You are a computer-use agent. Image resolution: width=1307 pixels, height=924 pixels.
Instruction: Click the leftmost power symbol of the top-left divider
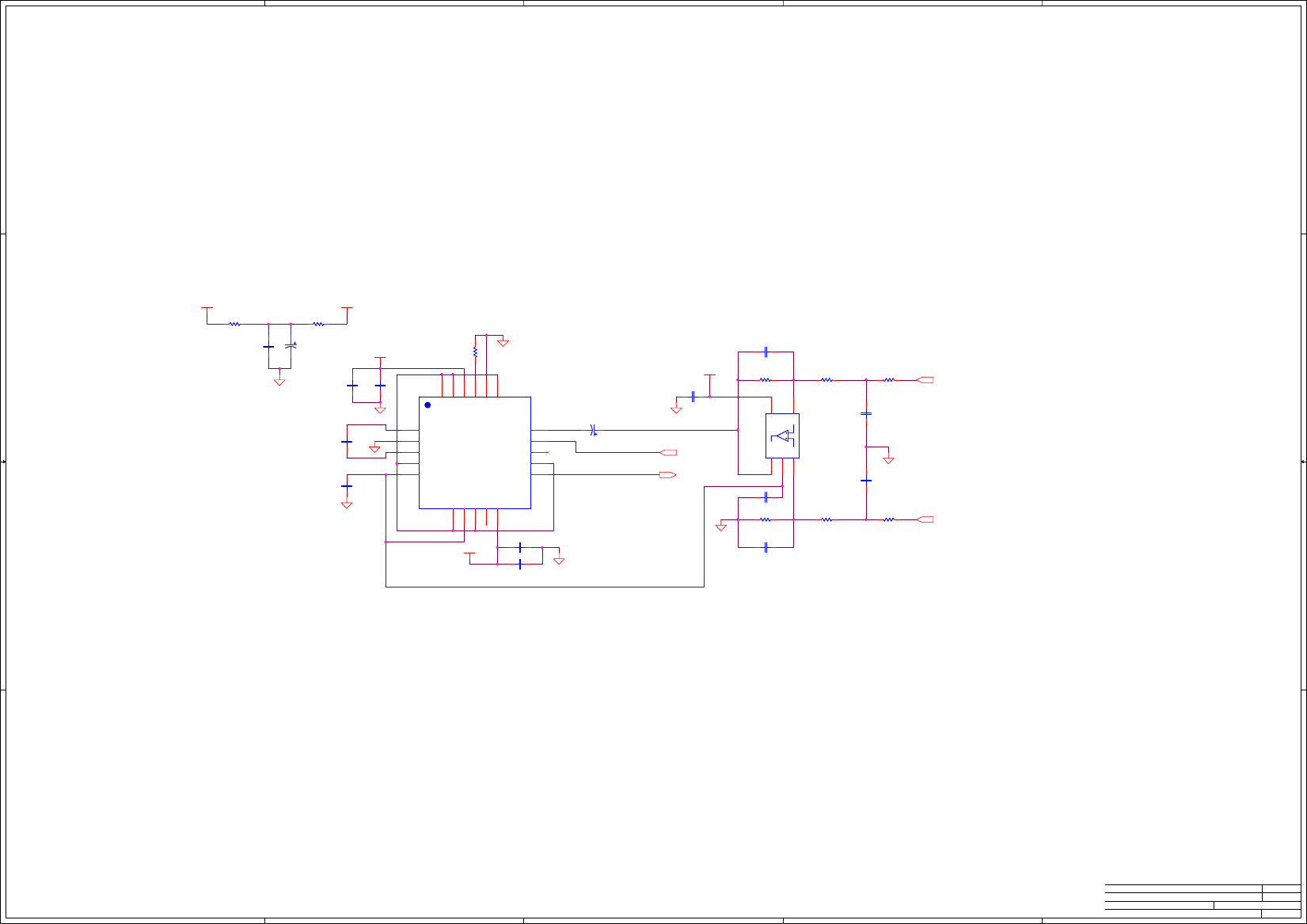(x=207, y=307)
